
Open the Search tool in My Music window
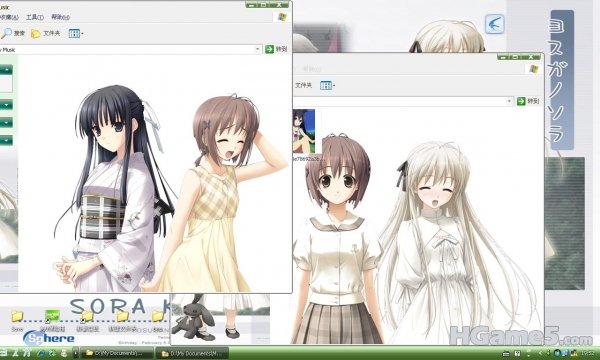(13, 33)
